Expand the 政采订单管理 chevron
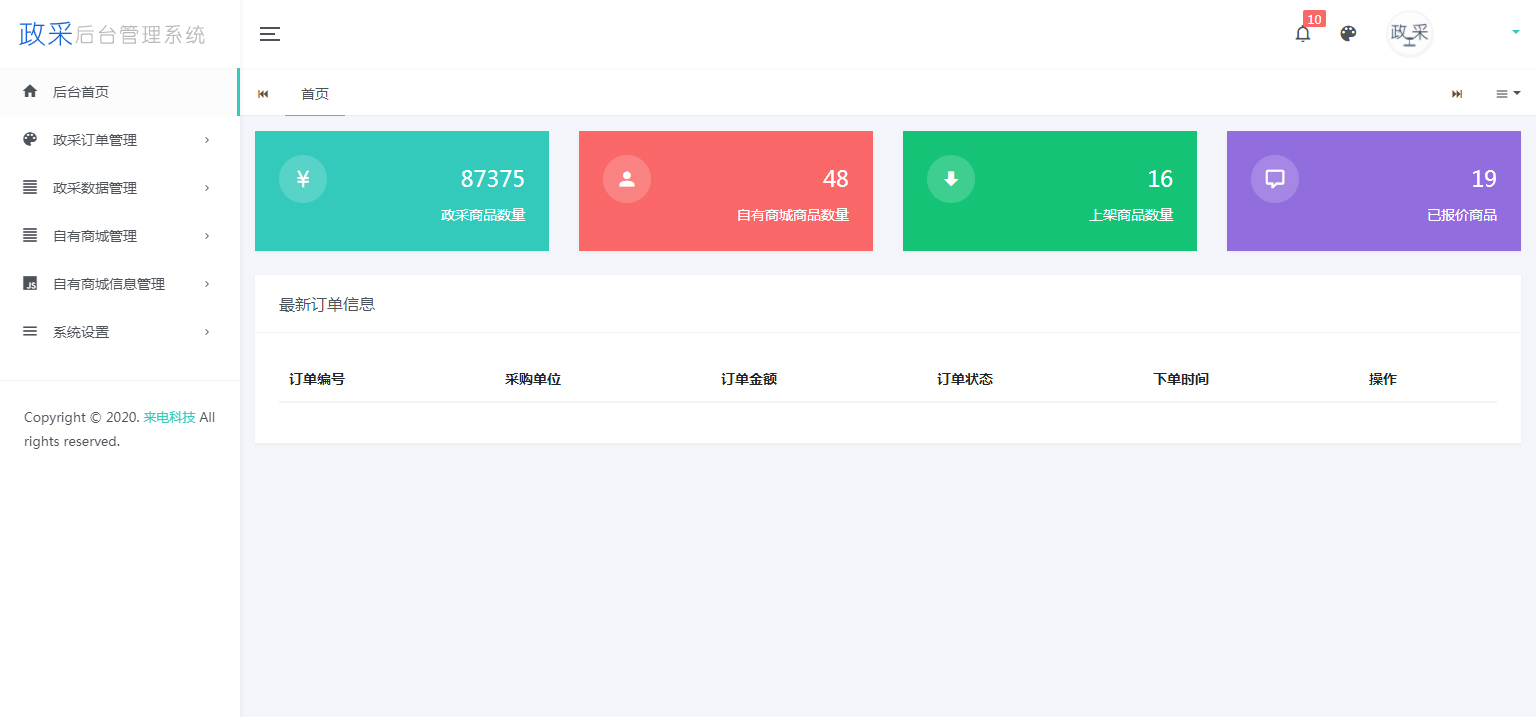Screen dimensions: 1536x717 click(207, 139)
